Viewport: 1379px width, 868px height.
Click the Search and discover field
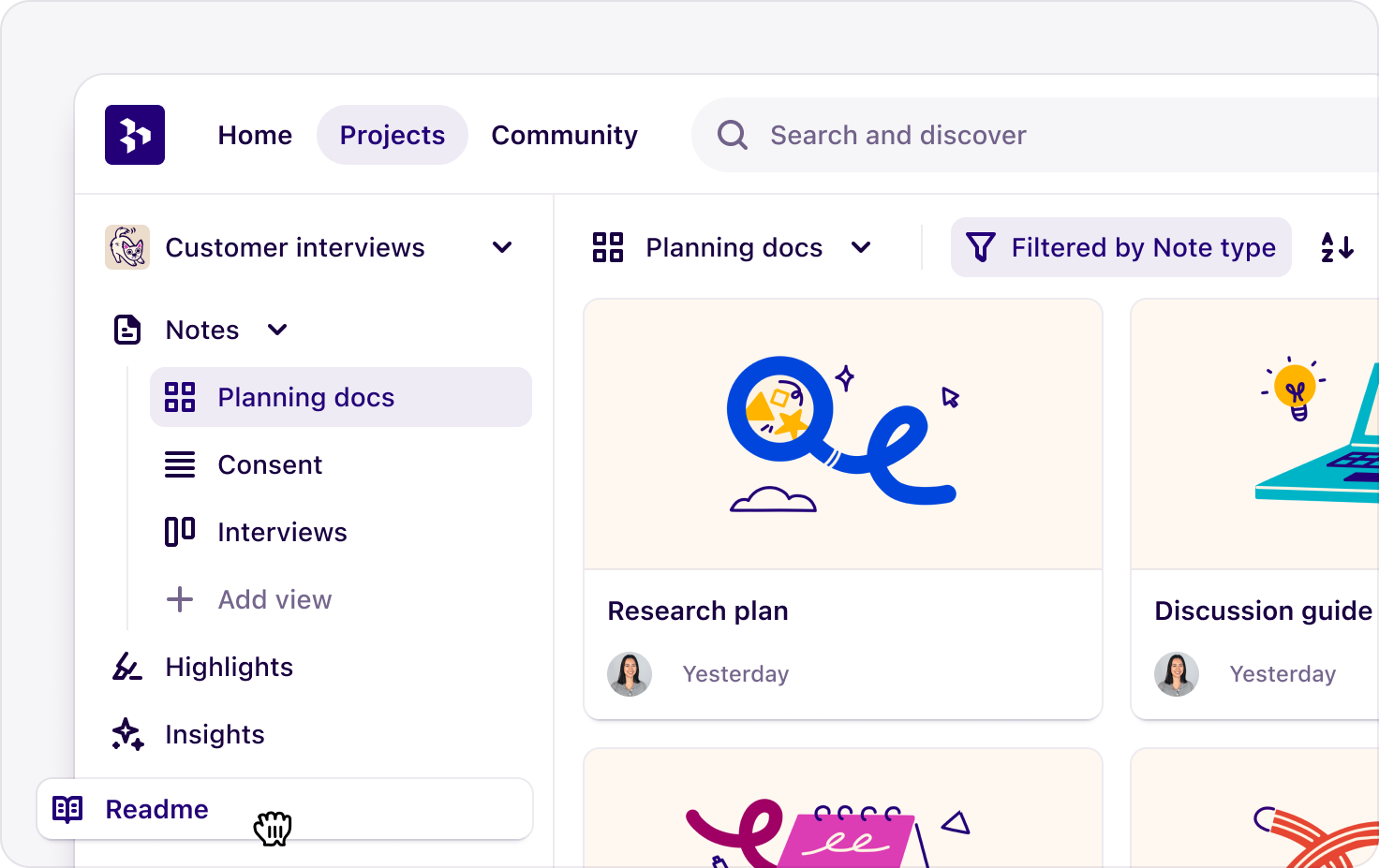point(897,135)
